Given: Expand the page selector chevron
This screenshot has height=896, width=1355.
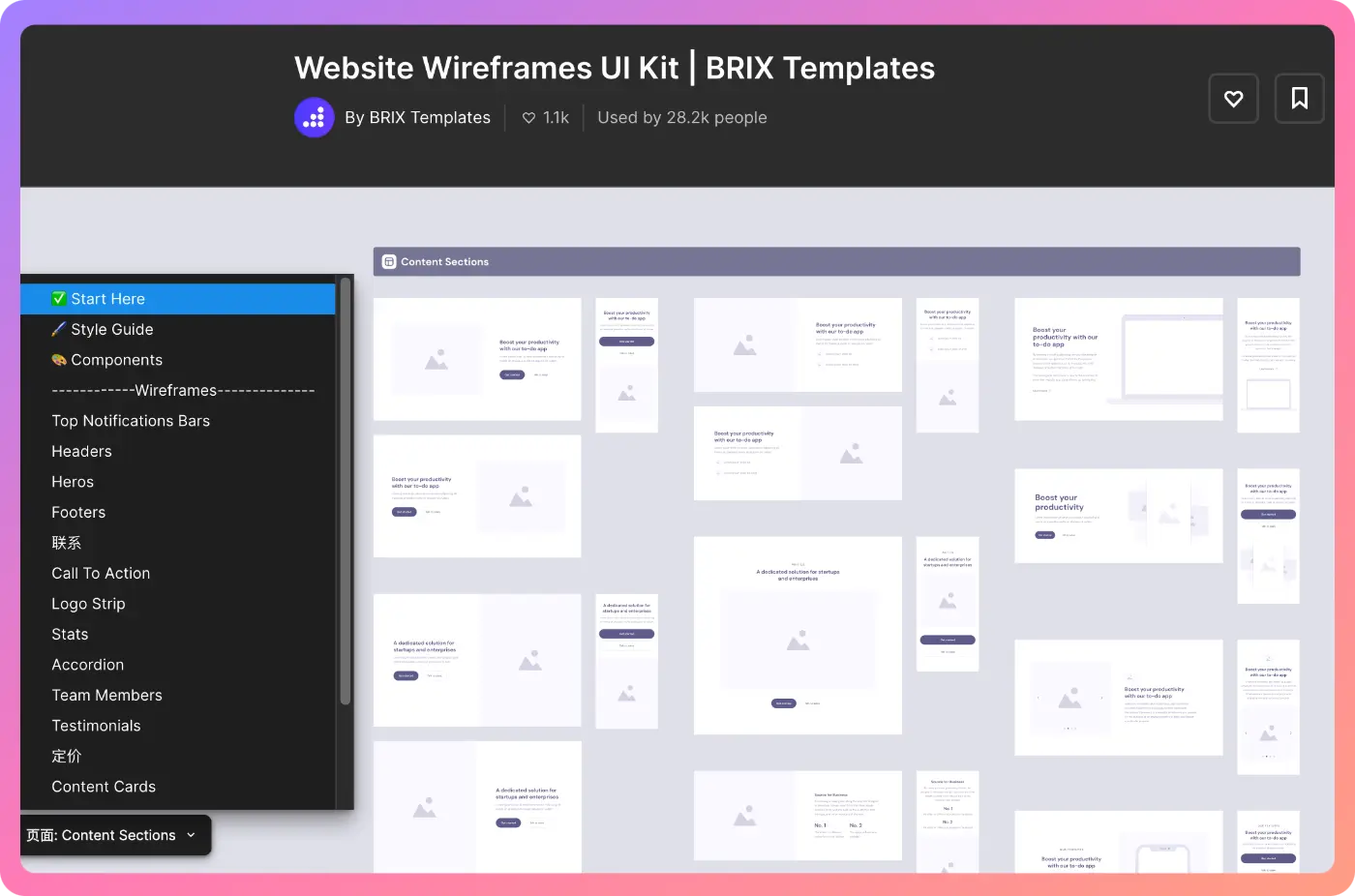Looking at the screenshot, I should [192, 835].
